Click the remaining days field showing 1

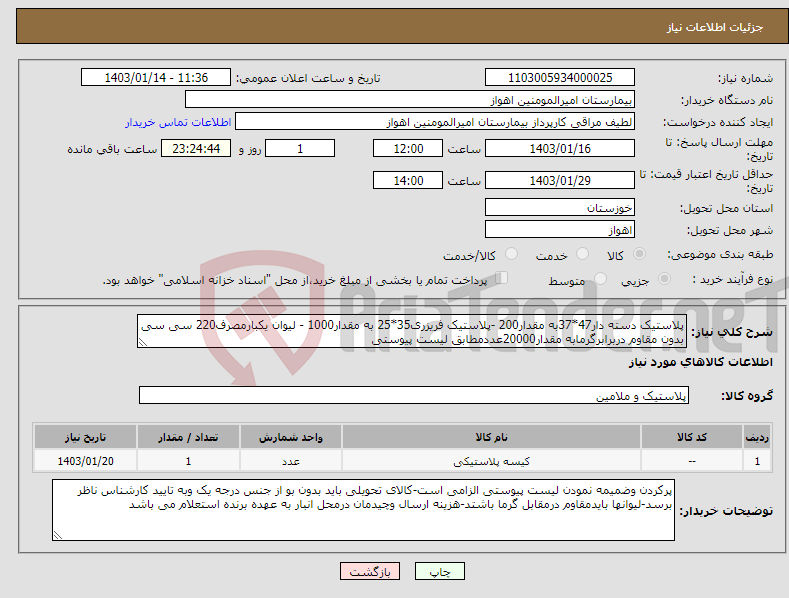pos(300,148)
